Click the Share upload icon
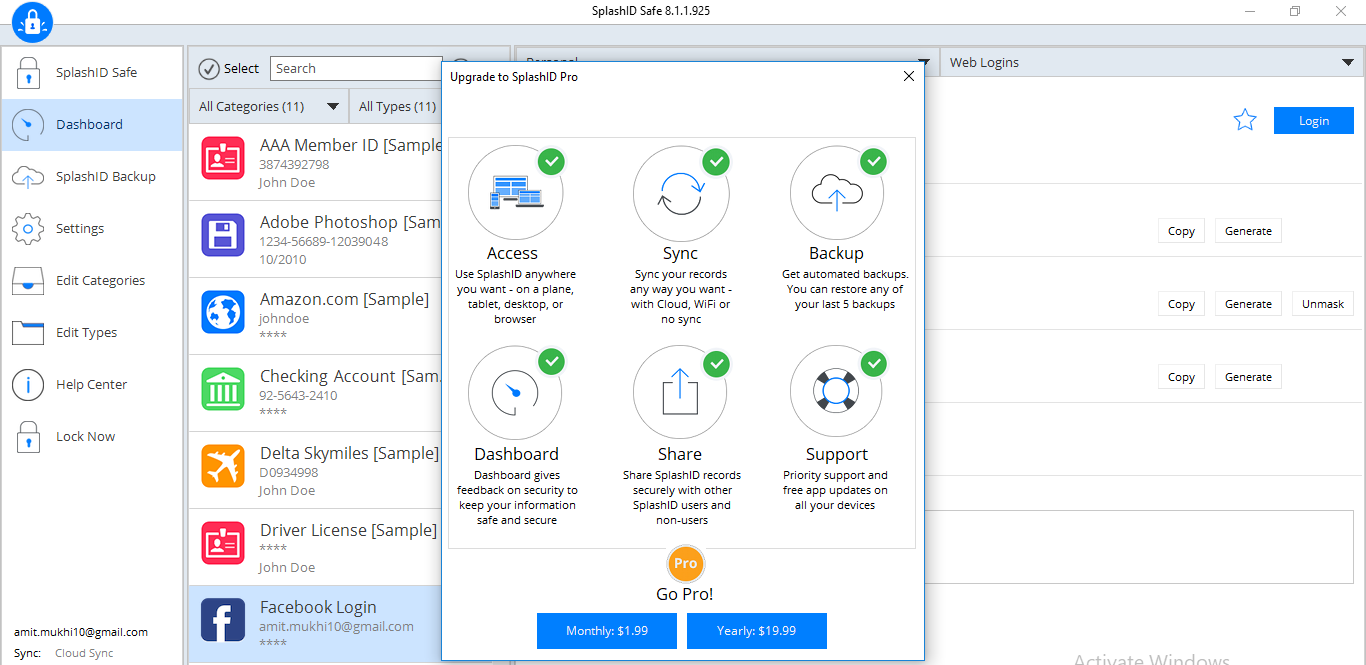The image size is (1366, 665). pos(680,393)
